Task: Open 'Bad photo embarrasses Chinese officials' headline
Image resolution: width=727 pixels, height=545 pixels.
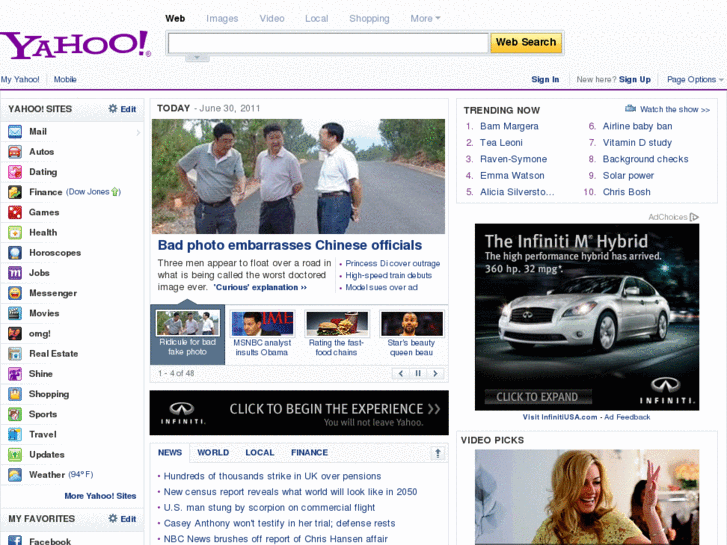Action: pyautogui.click(x=290, y=245)
